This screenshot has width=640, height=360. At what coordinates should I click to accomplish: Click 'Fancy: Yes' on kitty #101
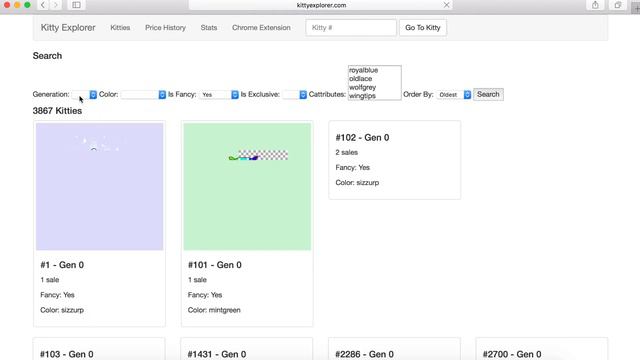205,295
